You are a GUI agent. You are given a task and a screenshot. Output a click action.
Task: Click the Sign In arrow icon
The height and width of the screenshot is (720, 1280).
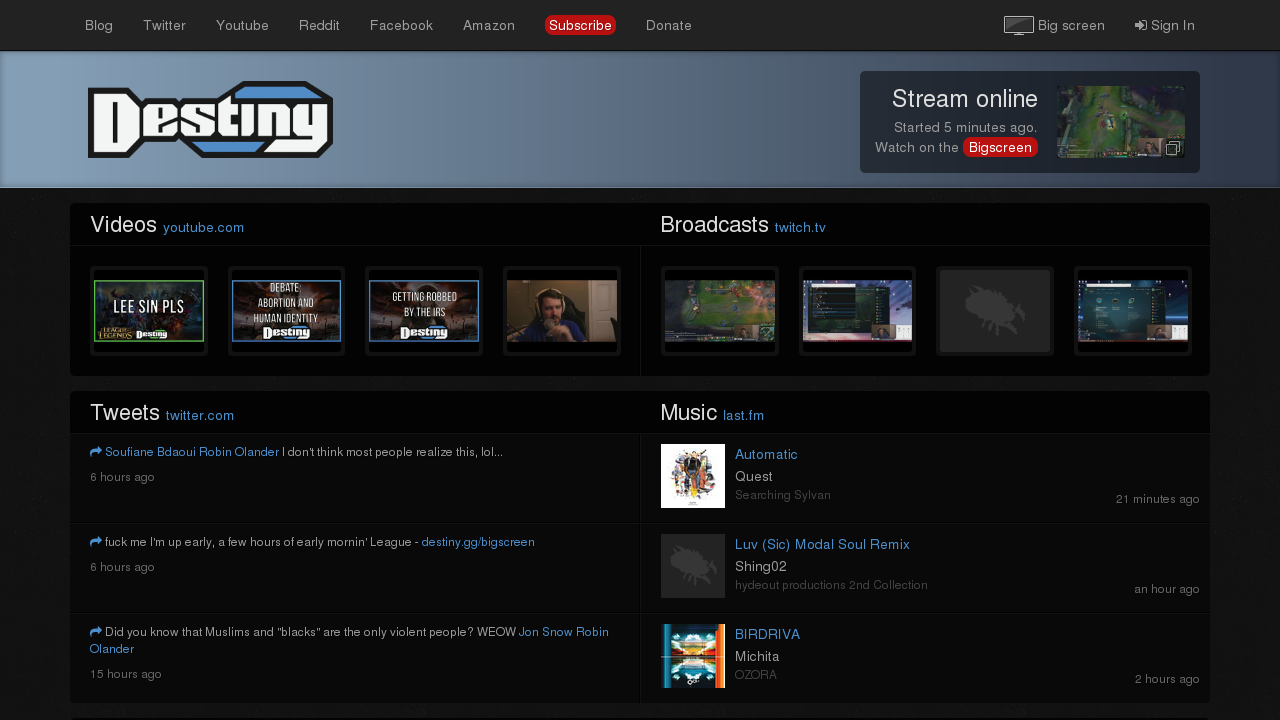[x=1141, y=26]
